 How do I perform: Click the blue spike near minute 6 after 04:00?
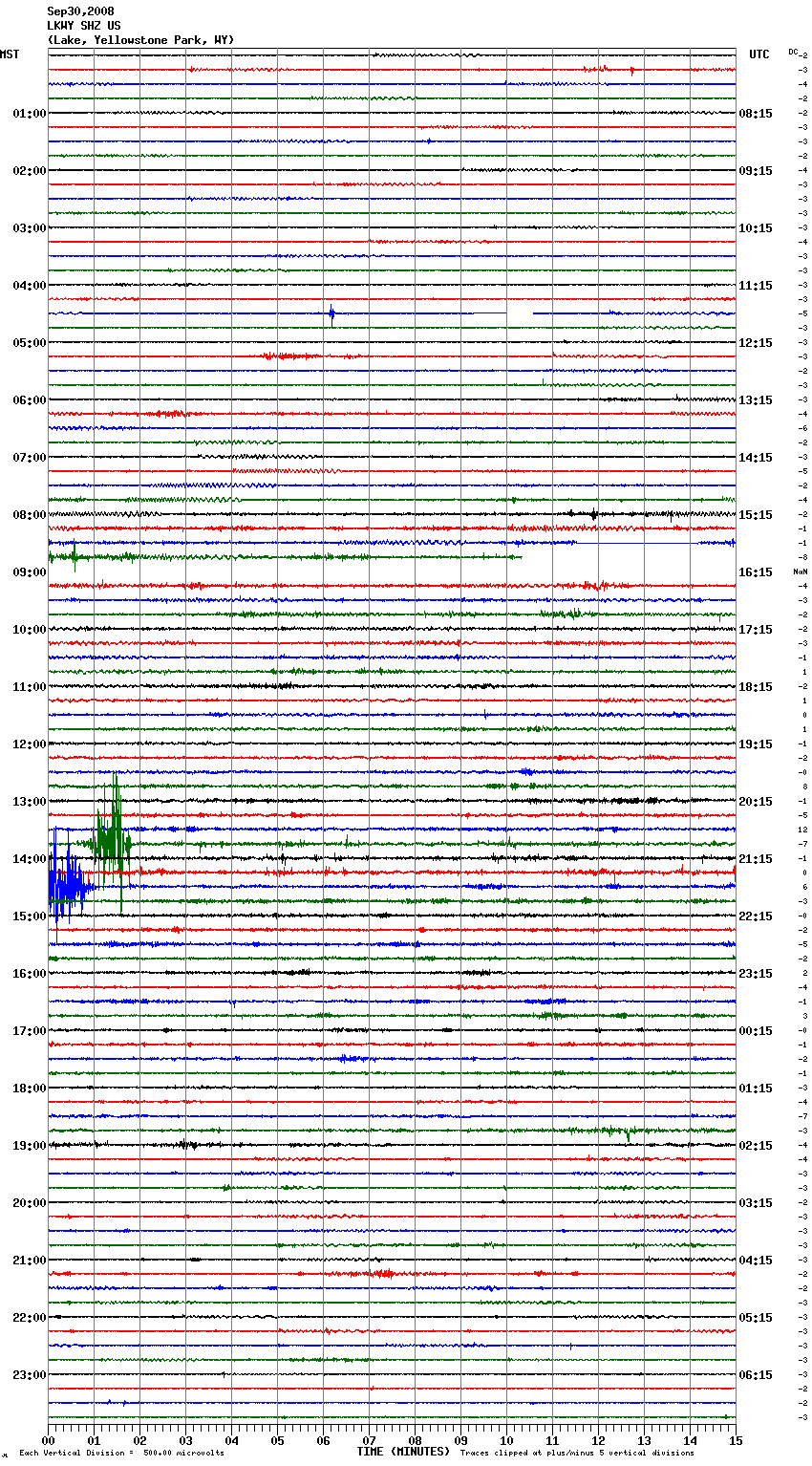tap(331, 313)
